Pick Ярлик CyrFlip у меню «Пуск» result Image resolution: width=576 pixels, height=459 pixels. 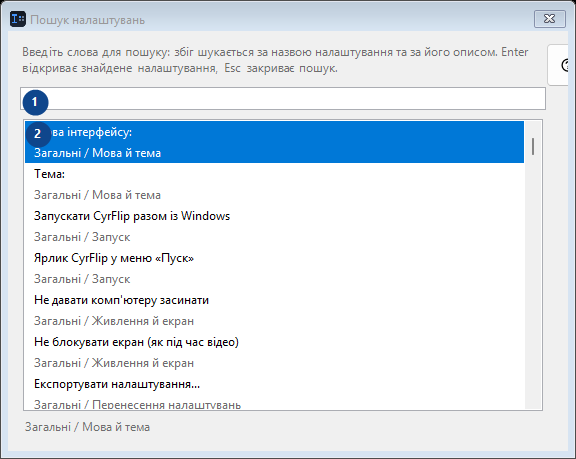pos(274,268)
